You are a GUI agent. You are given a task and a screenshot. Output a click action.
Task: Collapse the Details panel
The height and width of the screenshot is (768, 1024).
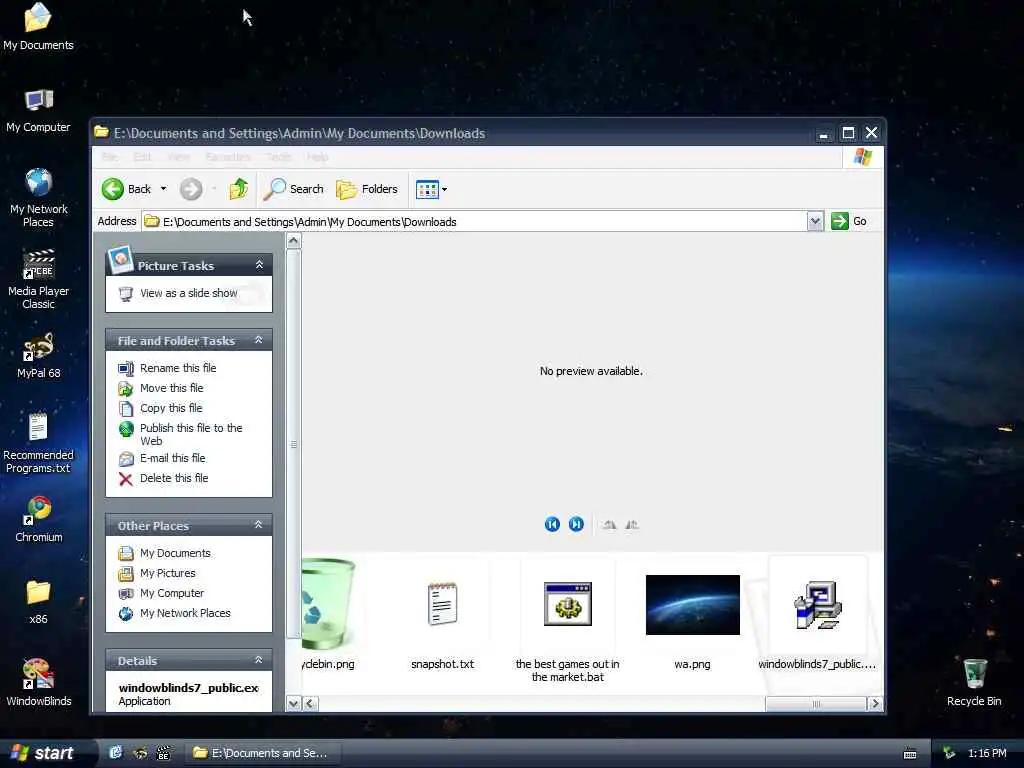[259, 660]
